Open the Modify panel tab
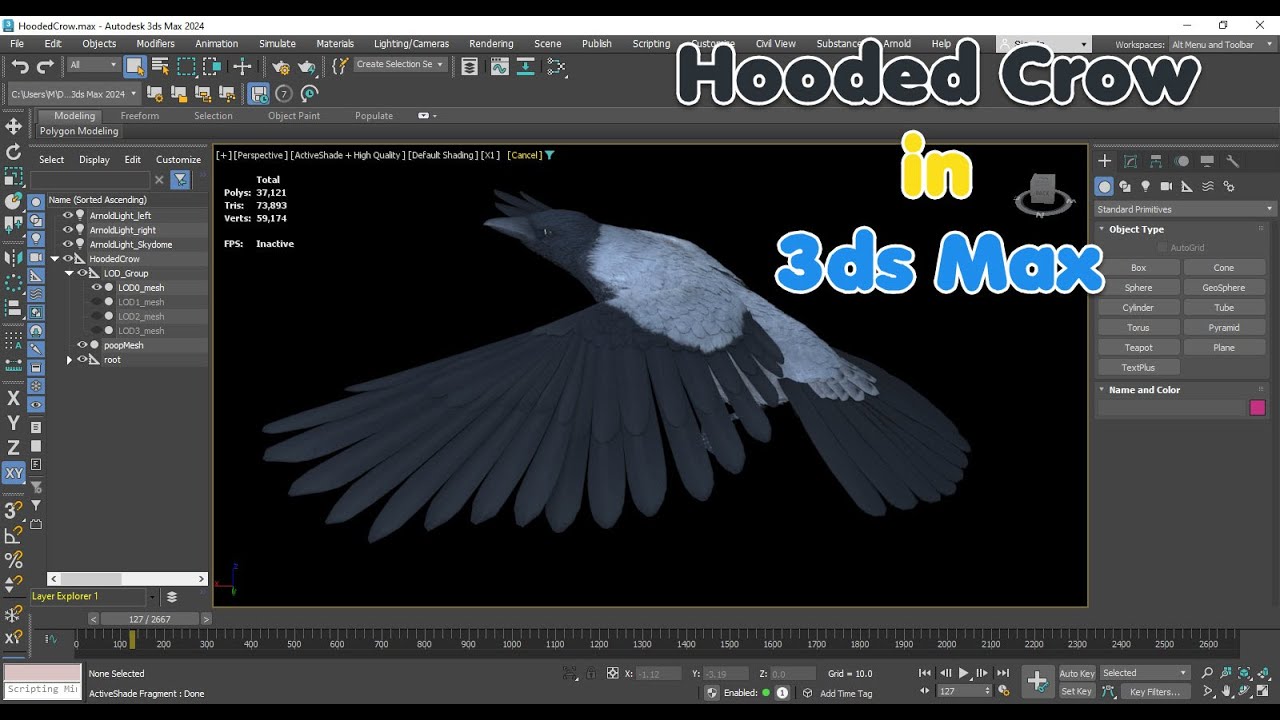The height and width of the screenshot is (720, 1280). [1130, 161]
